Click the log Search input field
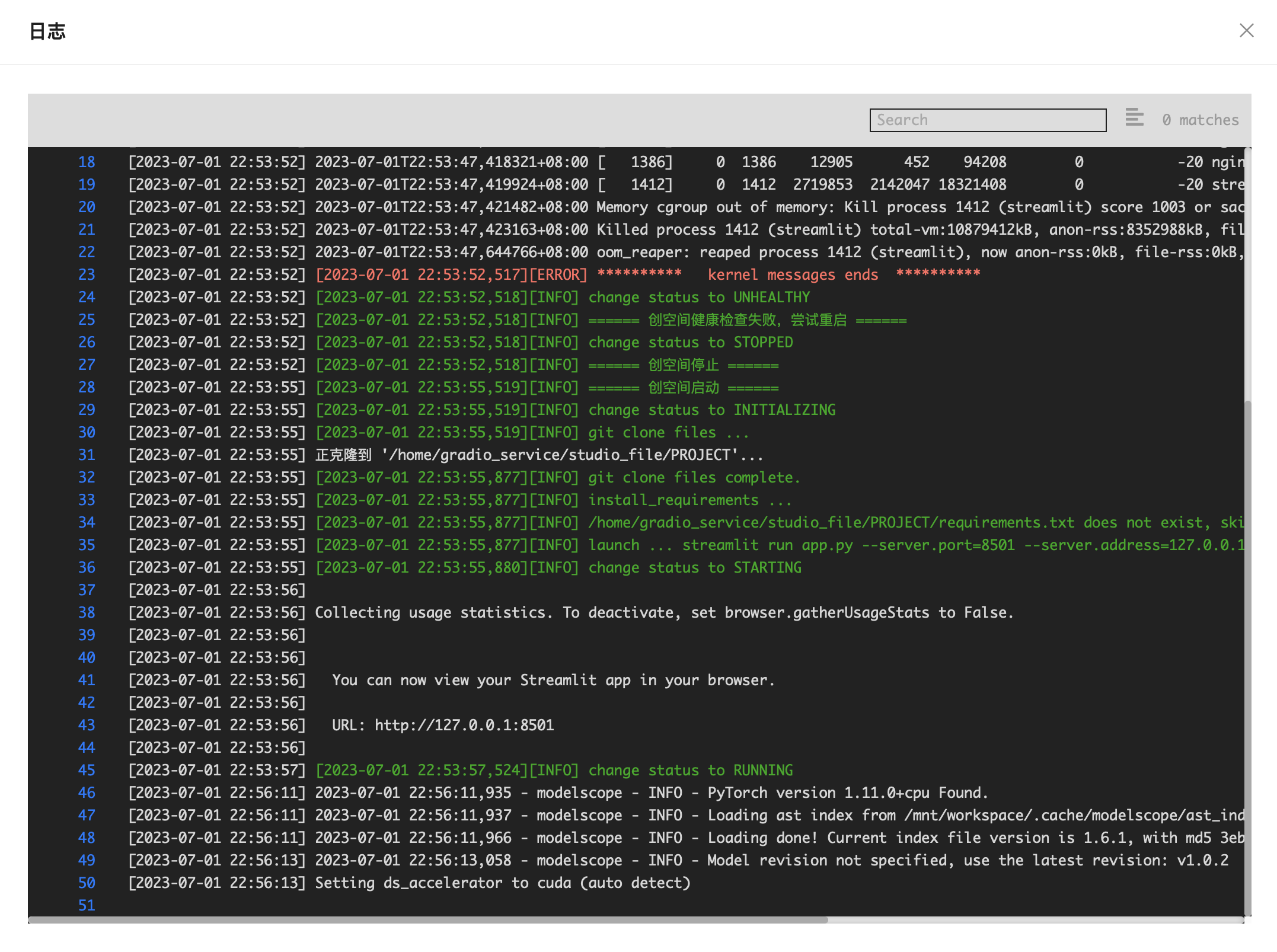The width and height of the screenshot is (1277, 952). click(x=987, y=120)
